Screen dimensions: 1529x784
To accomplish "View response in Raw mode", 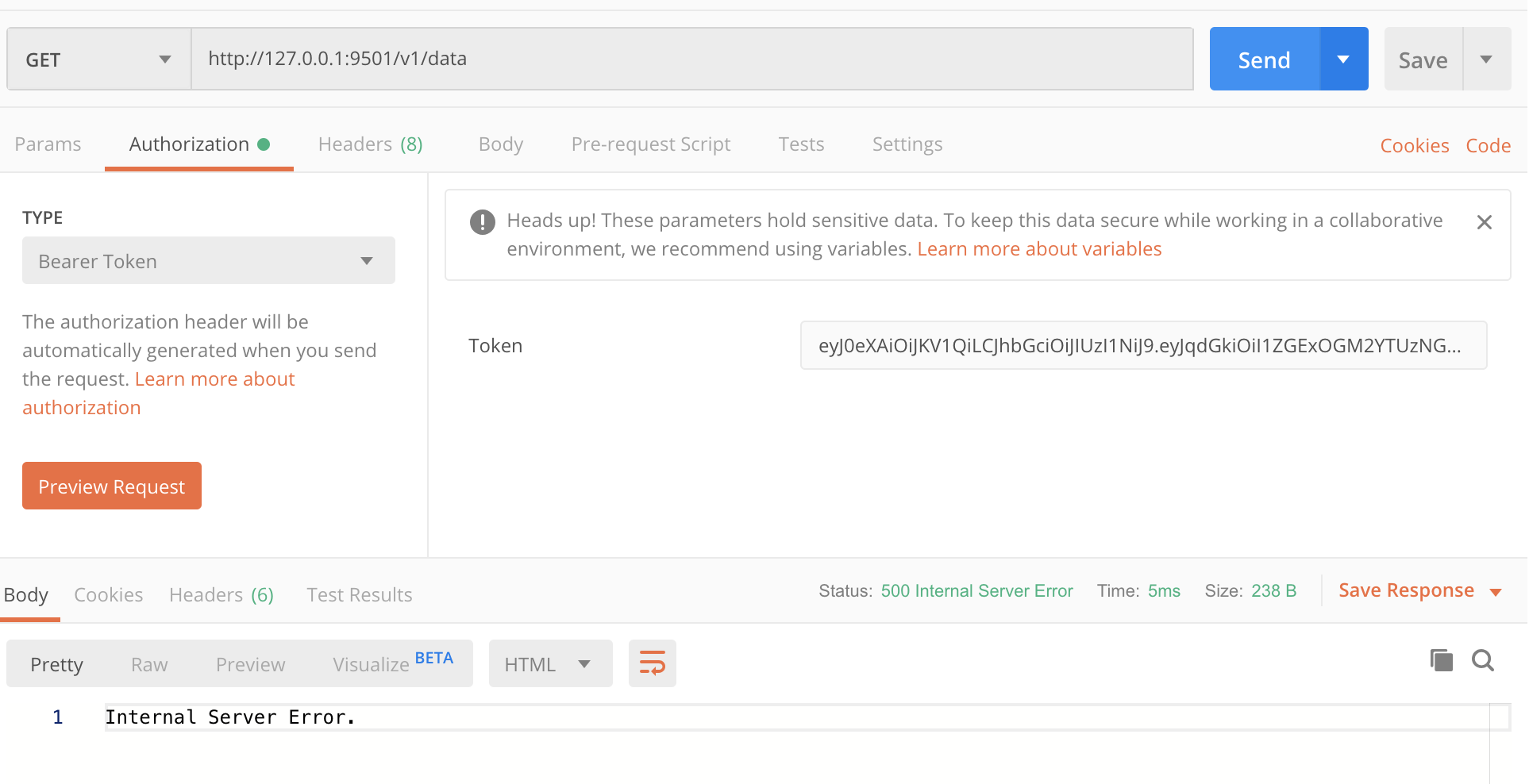I will click(149, 663).
